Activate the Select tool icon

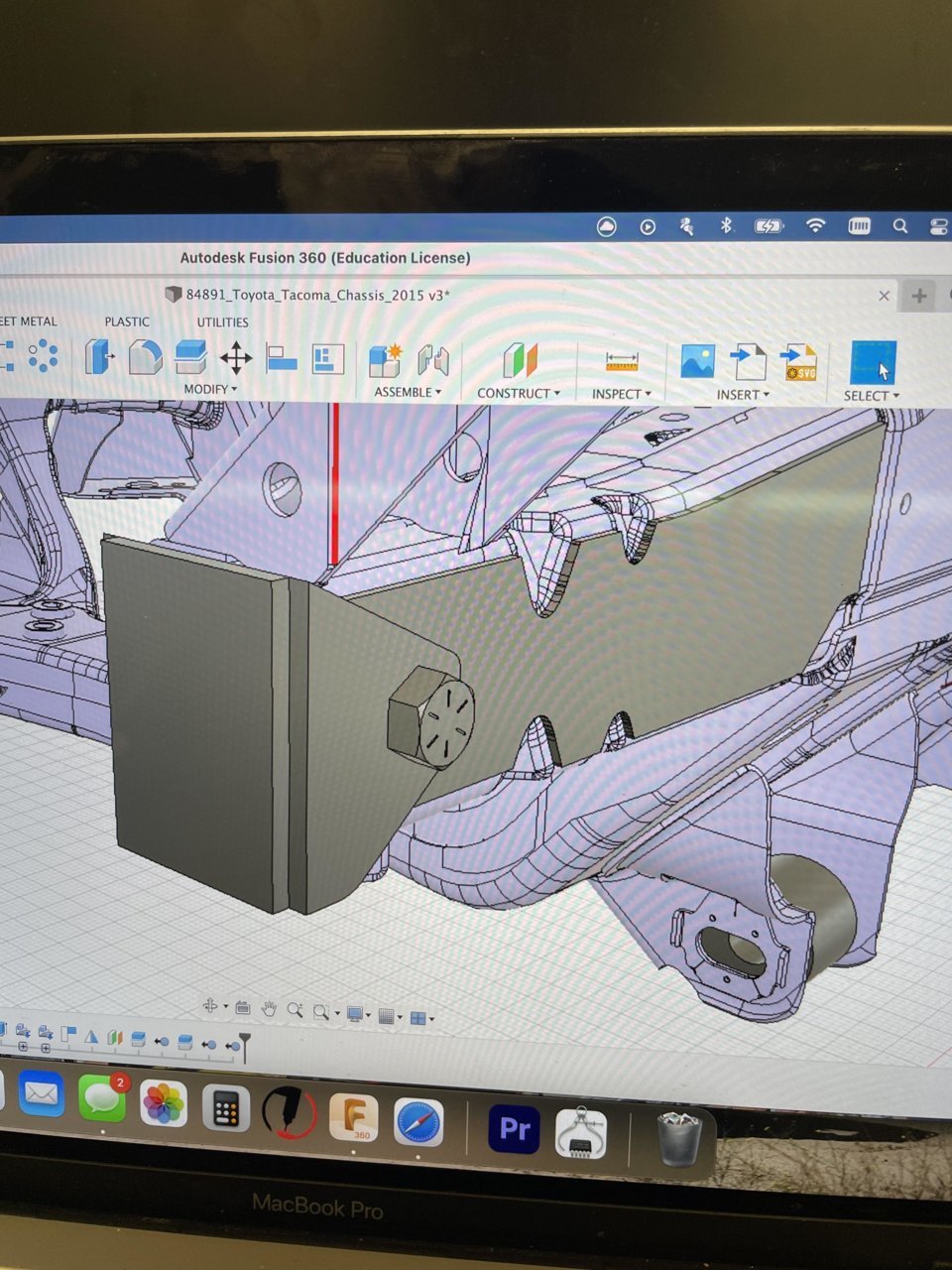pyautogui.click(x=873, y=363)
